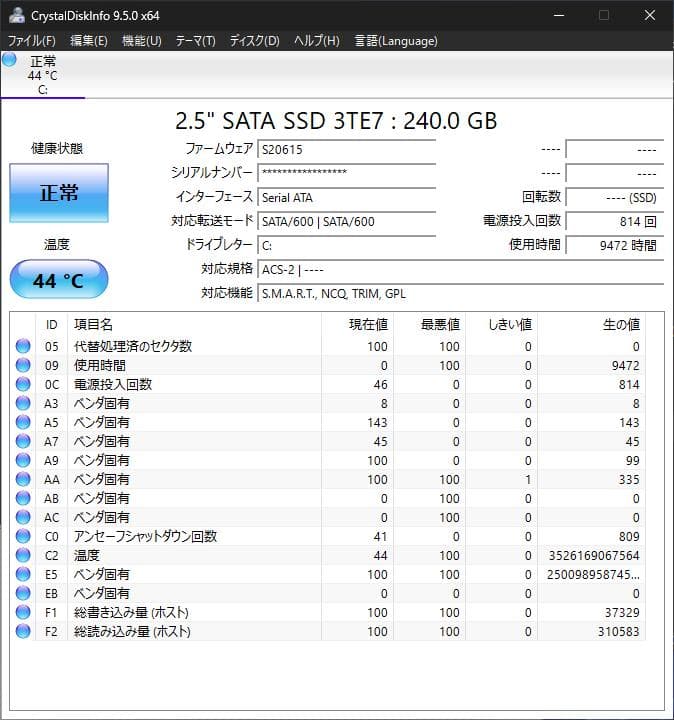Screen dimensions: 674x720
Task: Open the ファイル(F) menu
Action: point(32,41)
